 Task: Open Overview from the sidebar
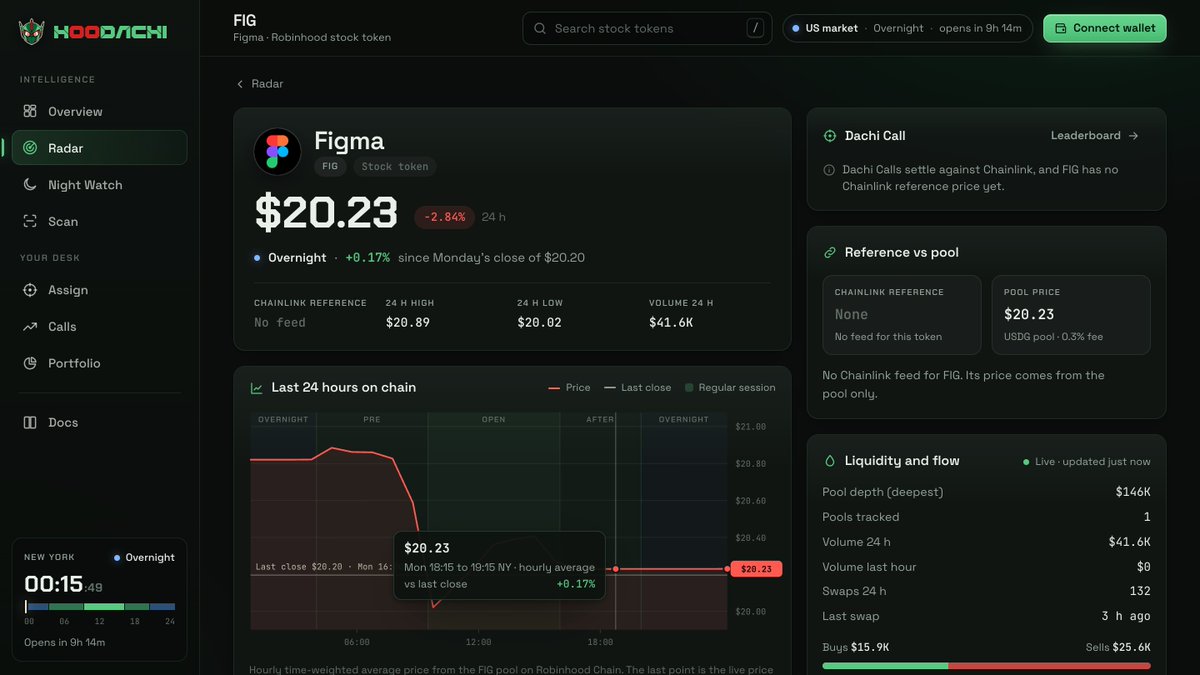click(99, 111)
